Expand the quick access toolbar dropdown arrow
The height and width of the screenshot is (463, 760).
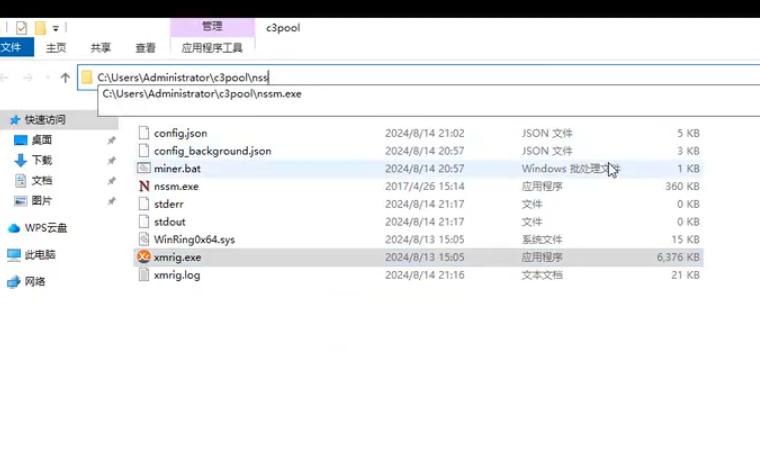click(56, 29)
